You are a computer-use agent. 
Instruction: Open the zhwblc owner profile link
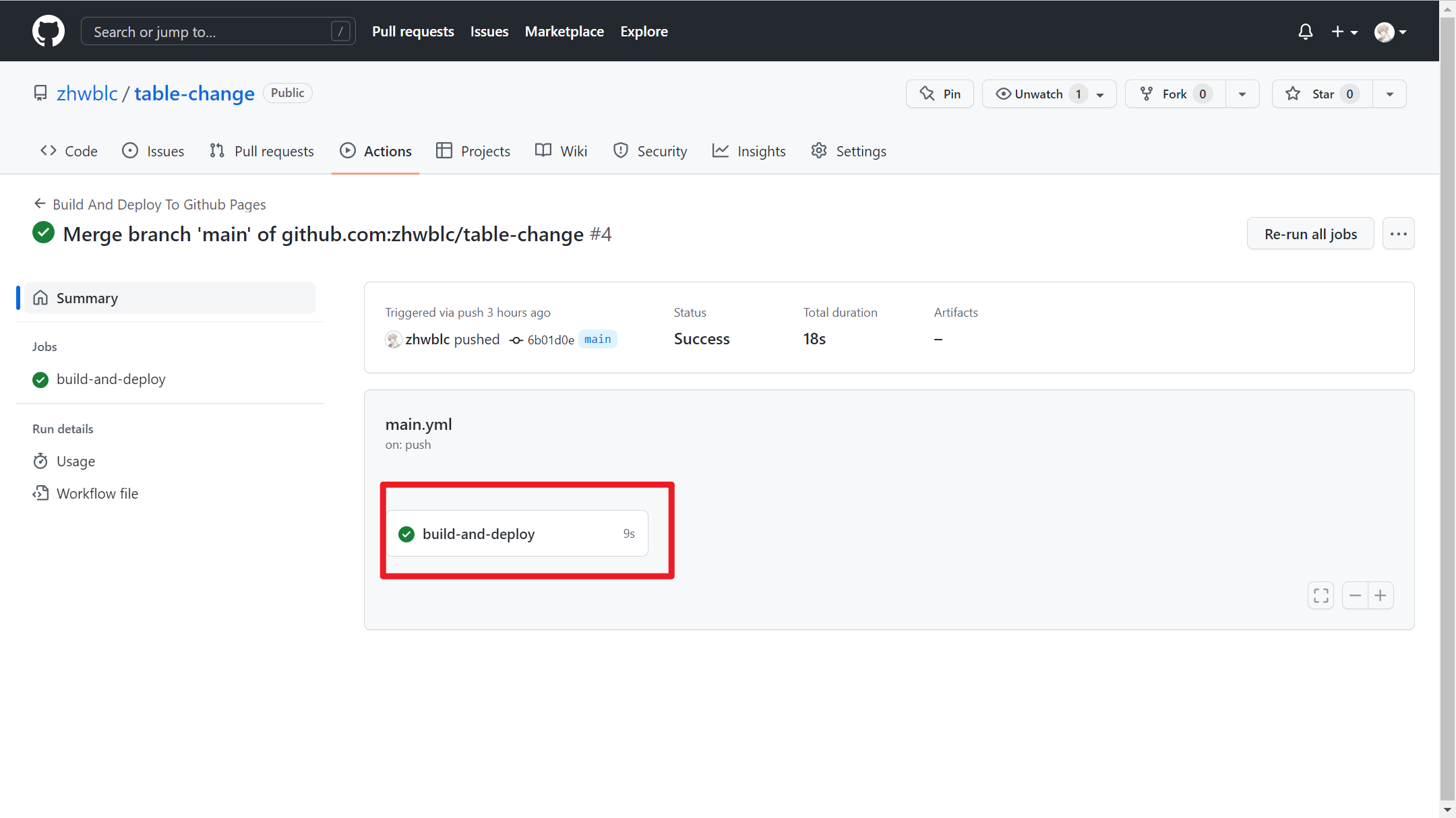click(x=87, y=93)
